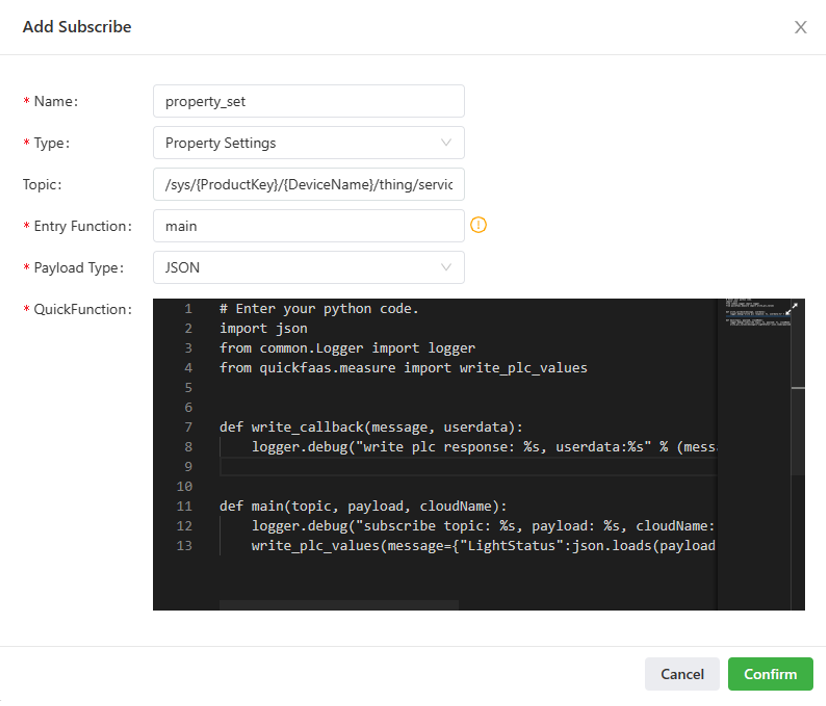Click line number 12 in the gutter
The image size is (826, 706).
pos(184,526)
